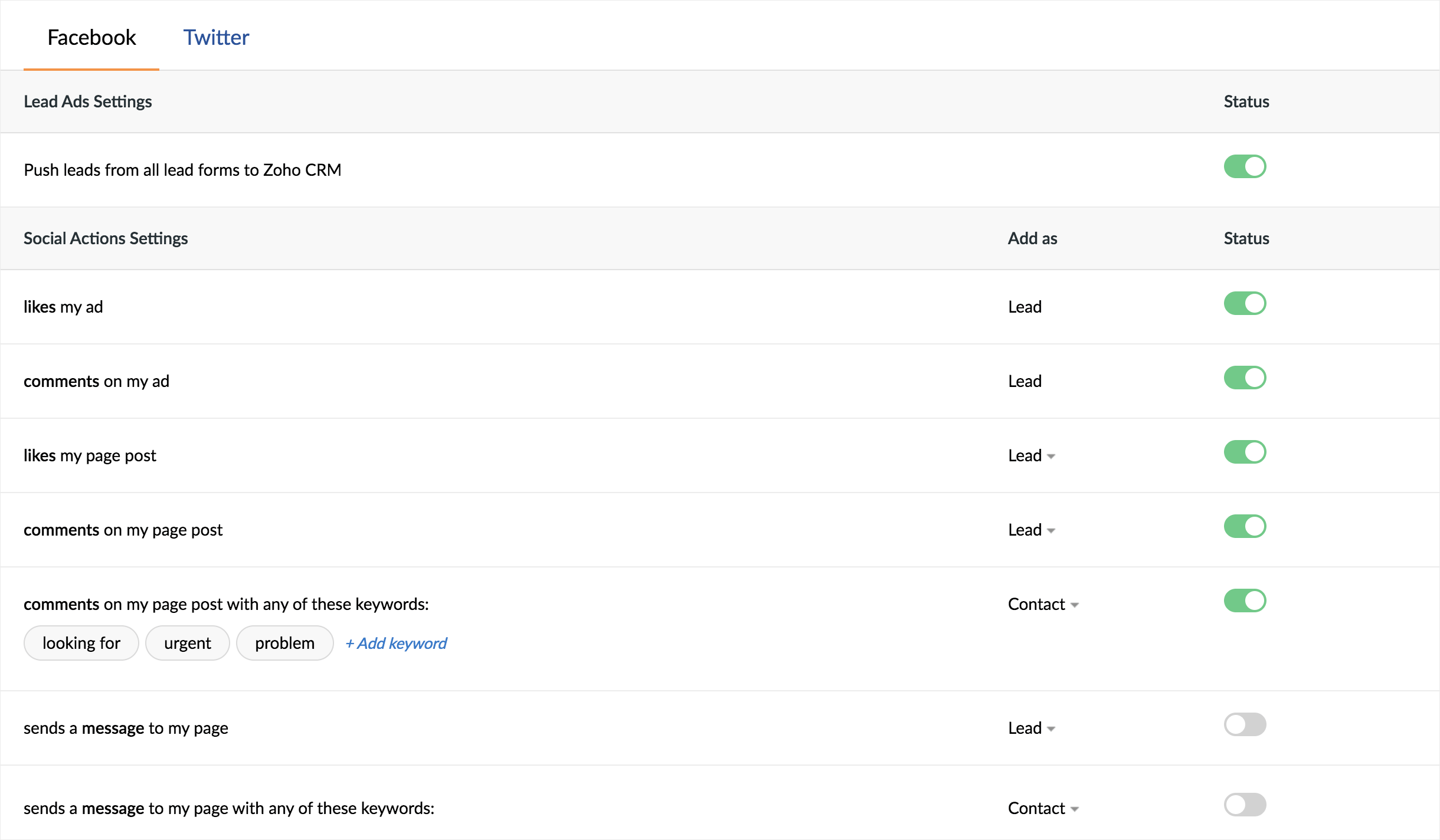Screen dimensions: 1440x840
Task: Toggle off 'likes my page post' status
Action: click(1245, 452)
